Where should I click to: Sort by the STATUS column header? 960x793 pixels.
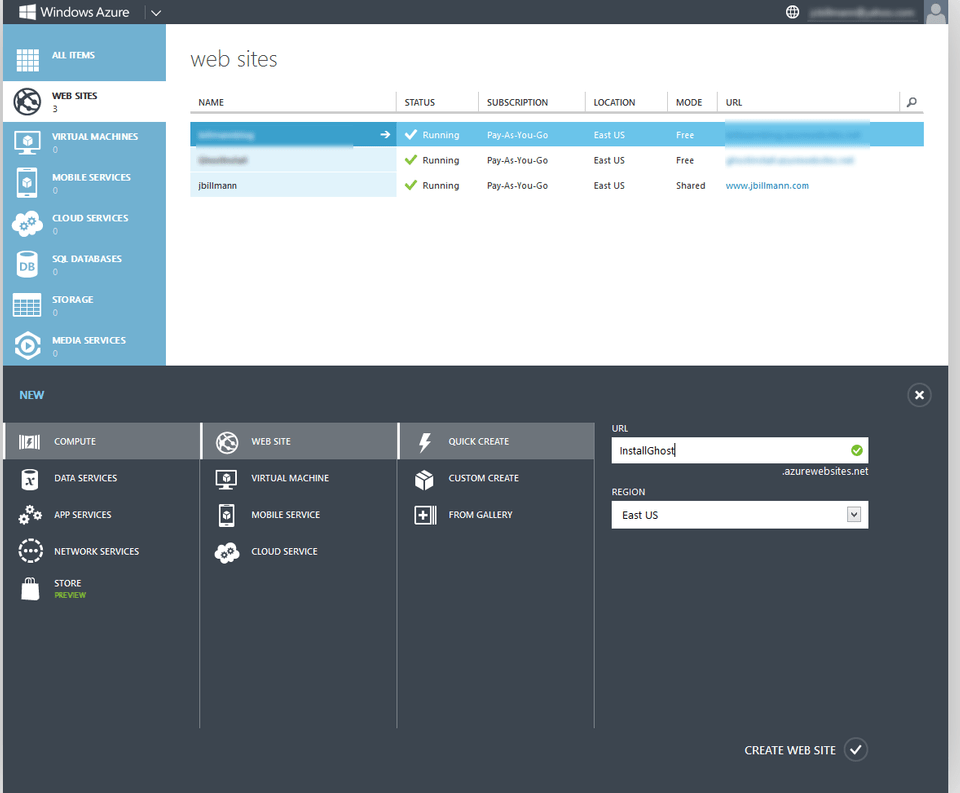(419, 102)
